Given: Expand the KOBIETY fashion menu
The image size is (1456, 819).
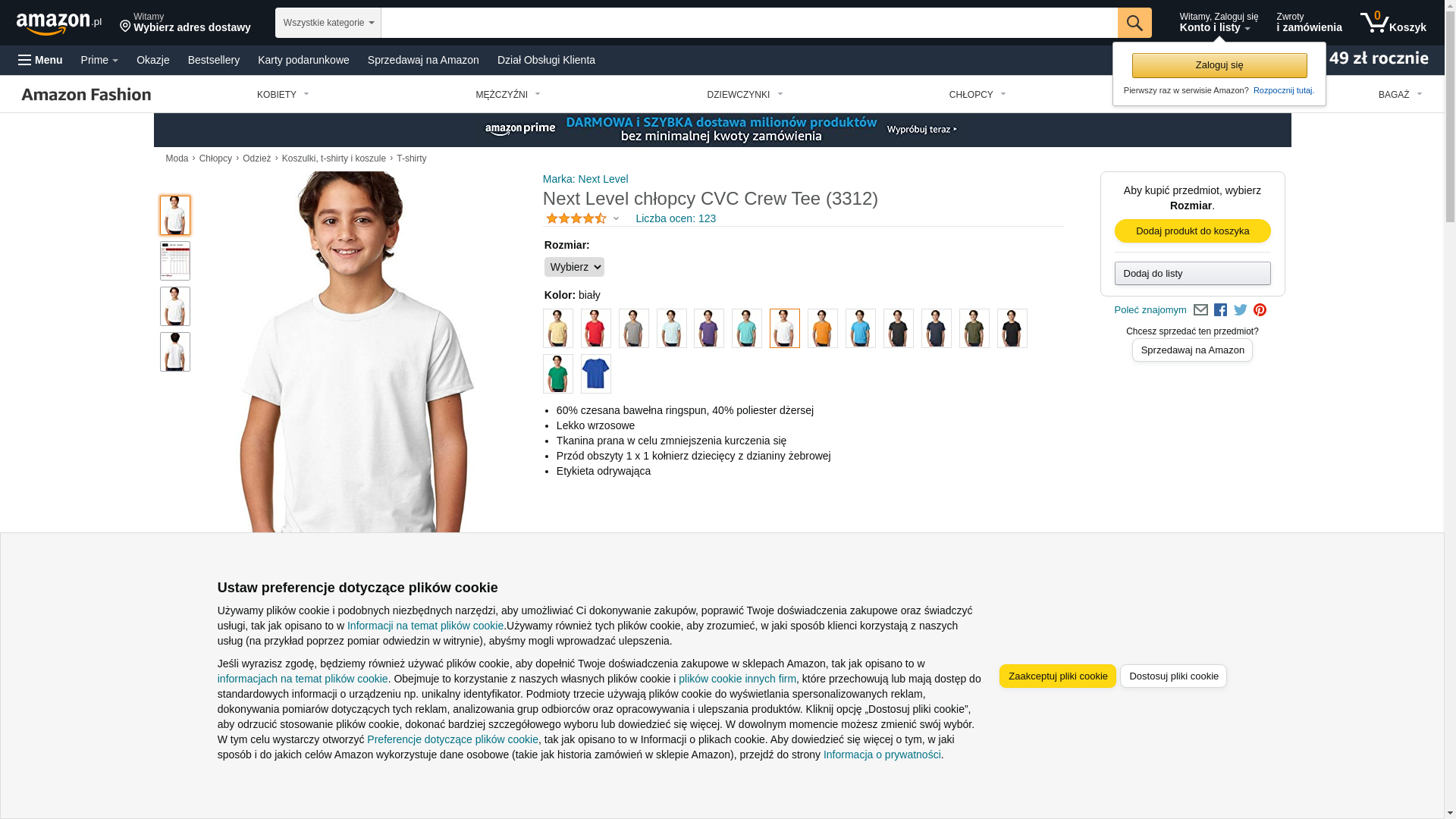Looking at the screenshot, I should (283, 95).
